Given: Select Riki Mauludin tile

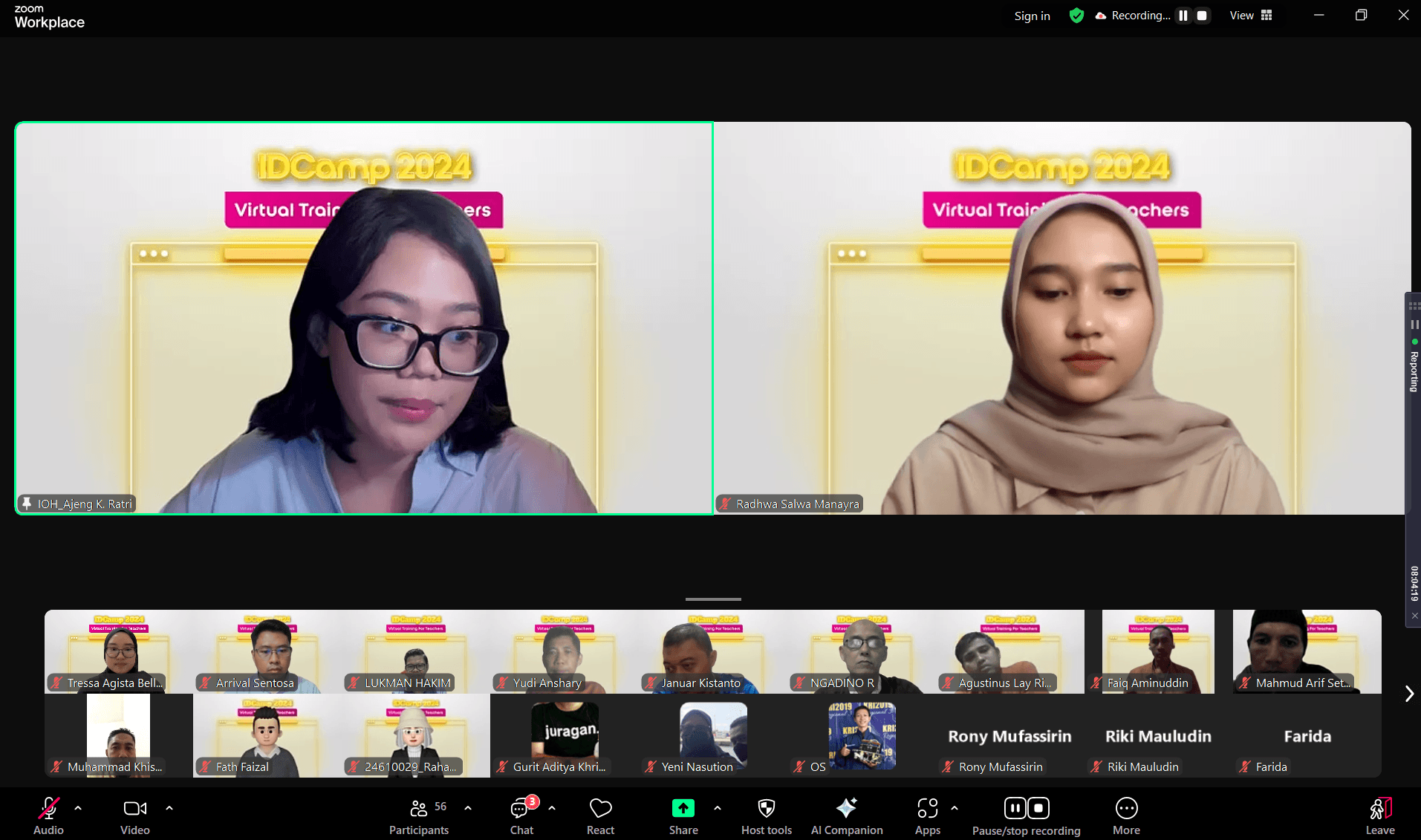Looking at the screenshot, I should (x=1159, y=735).
